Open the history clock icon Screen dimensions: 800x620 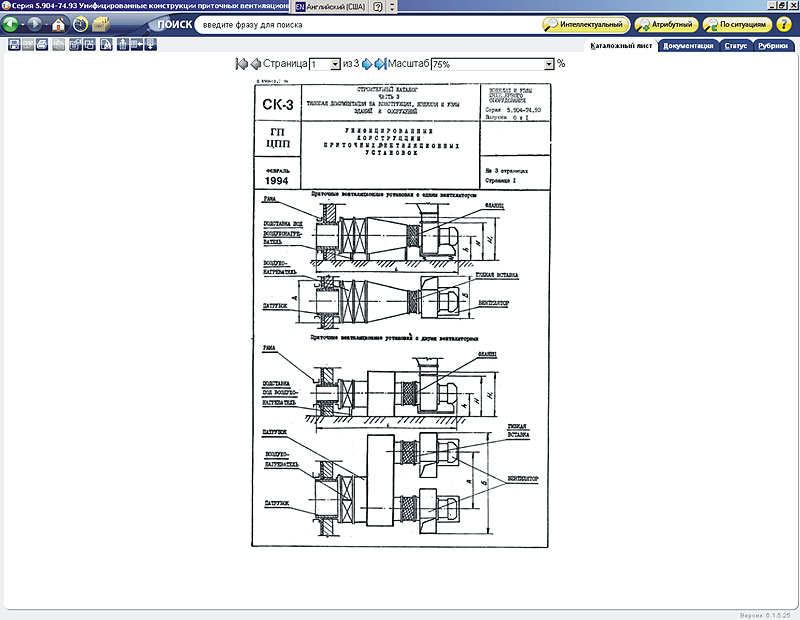(x=80, y=24)
